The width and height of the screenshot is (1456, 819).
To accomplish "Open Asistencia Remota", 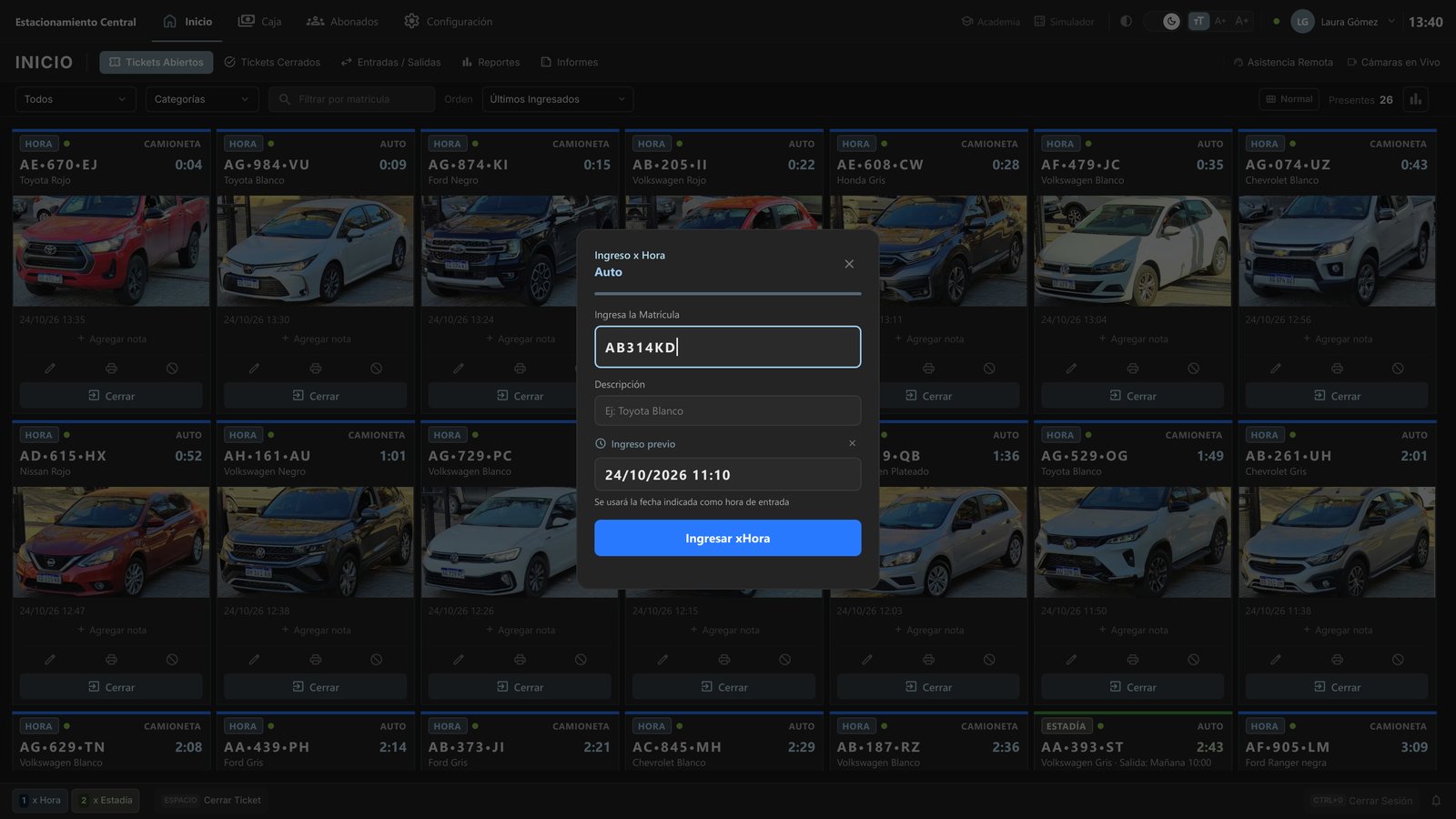I will point(1282,62).
